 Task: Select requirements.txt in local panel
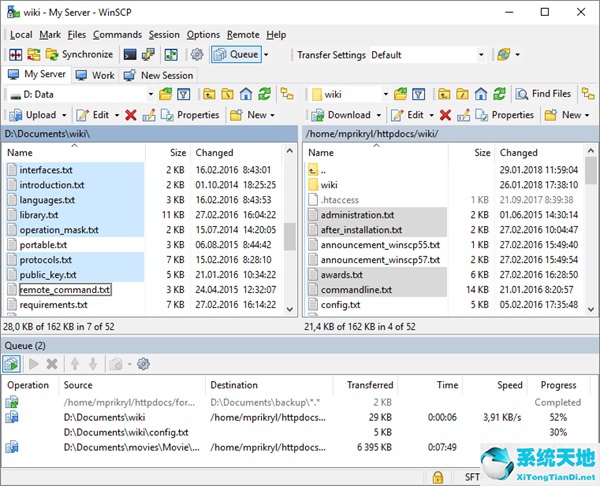tap(53, 305)
